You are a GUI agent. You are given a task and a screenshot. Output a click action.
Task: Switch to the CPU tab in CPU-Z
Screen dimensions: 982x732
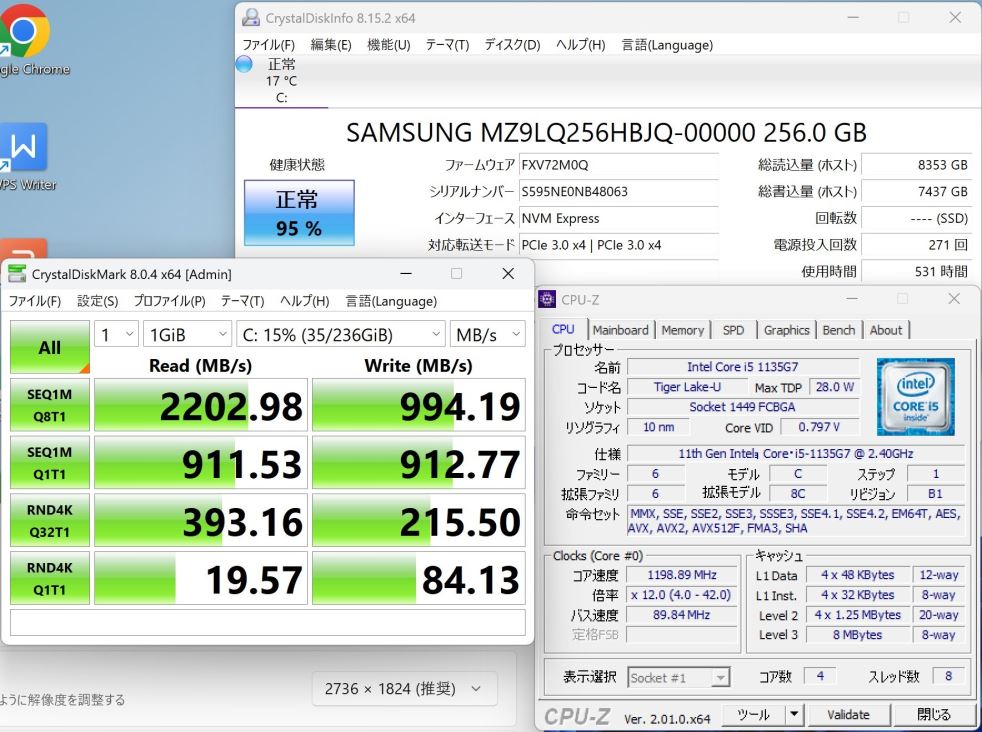point(563,329)
